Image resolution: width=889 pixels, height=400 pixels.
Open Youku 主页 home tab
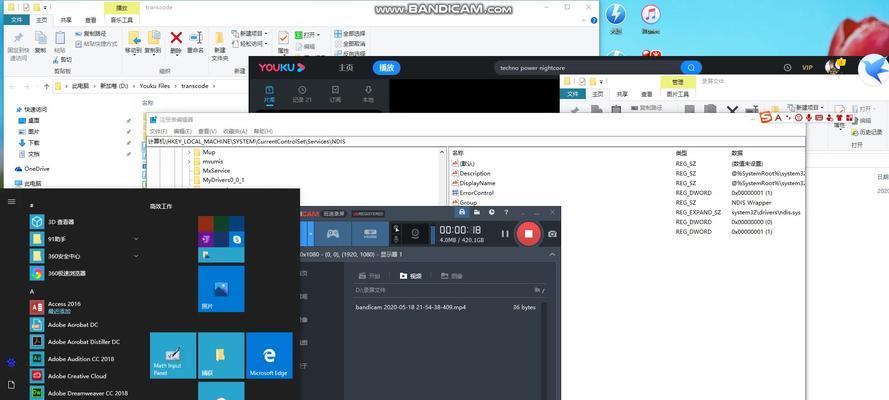(x=346, y=67)
